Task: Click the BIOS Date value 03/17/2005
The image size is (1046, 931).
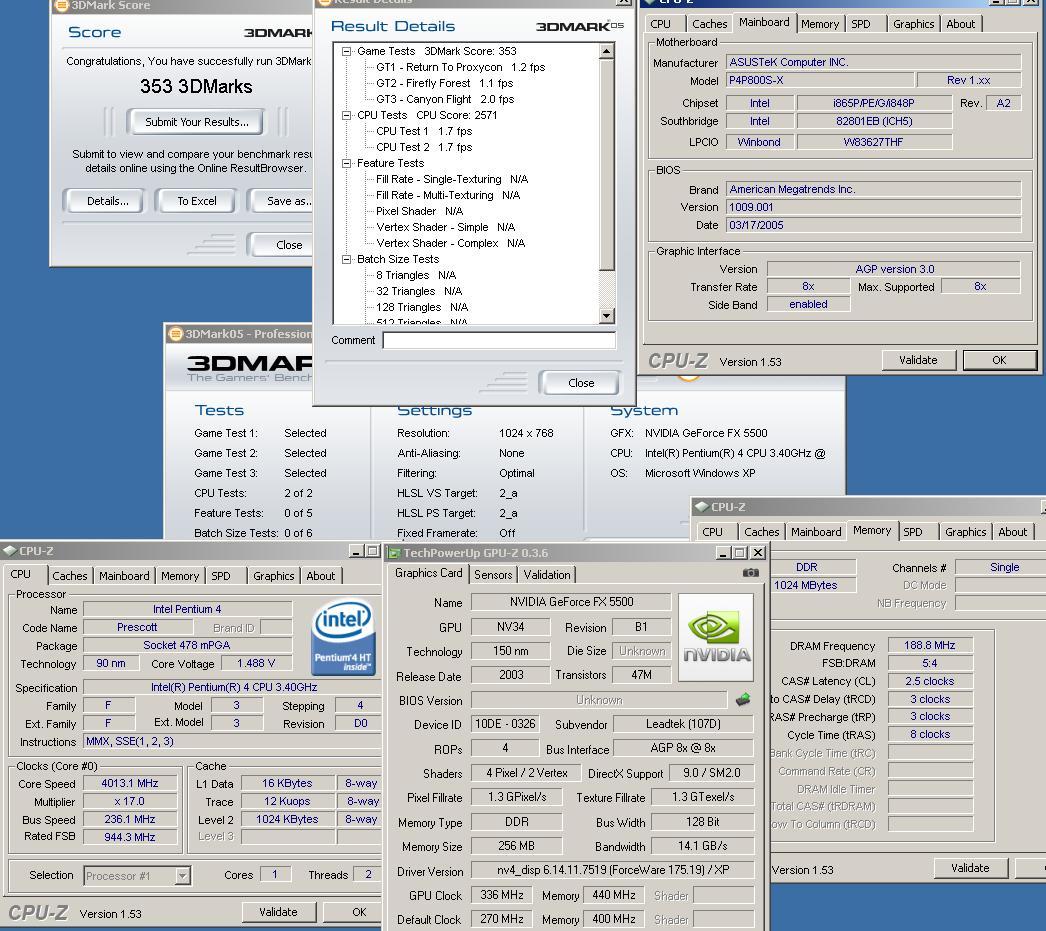Action: click(873, 225)
